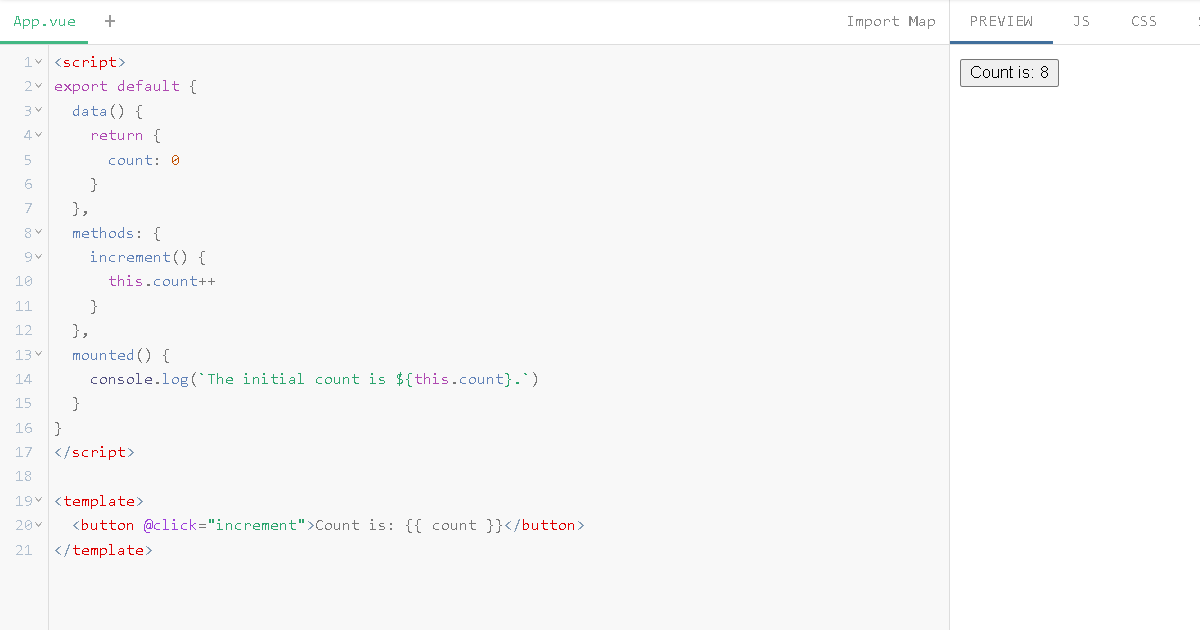Screen dimensions: 1200x630
Task: Add a new file with plus icon
Action: (x=110, y=20)
